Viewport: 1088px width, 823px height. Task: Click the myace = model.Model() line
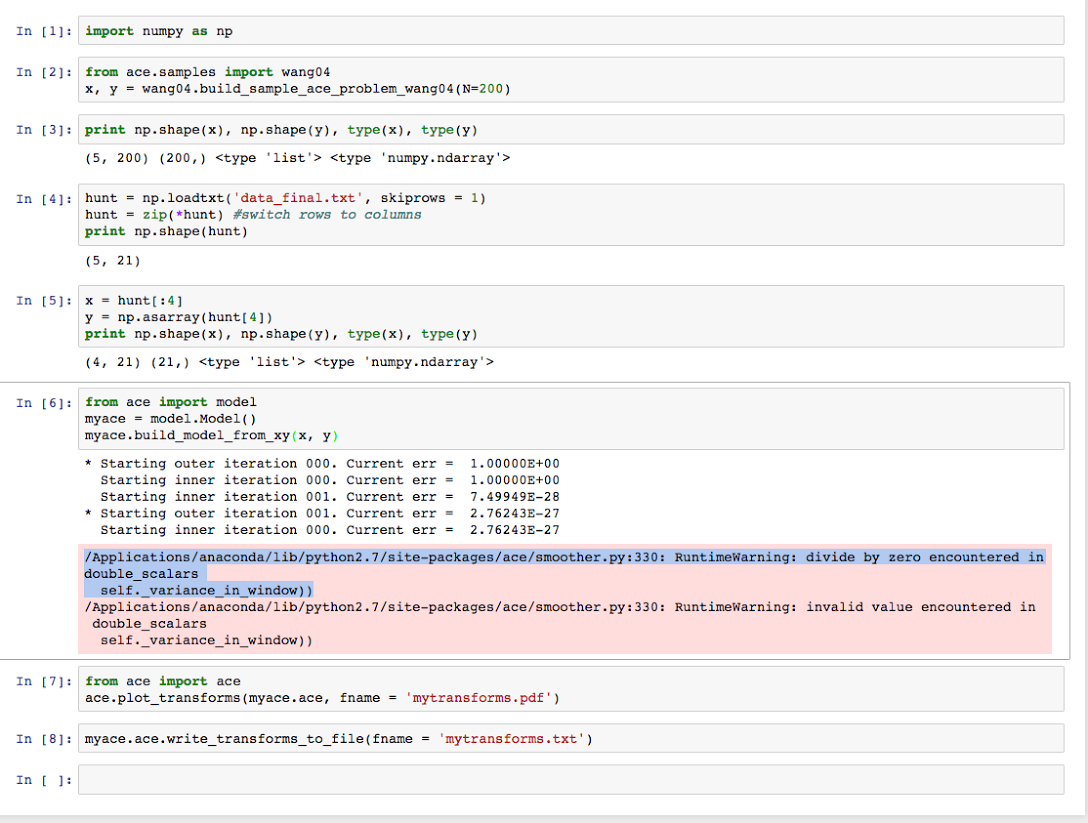tap(171, 418)
